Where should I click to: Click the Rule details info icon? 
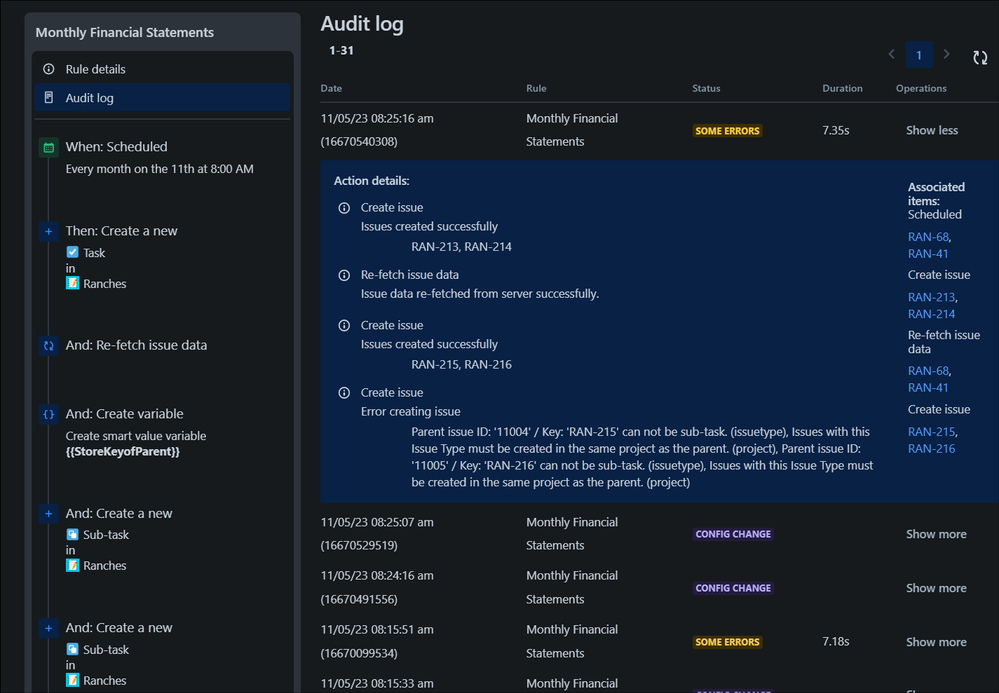(x=48, y=69)
